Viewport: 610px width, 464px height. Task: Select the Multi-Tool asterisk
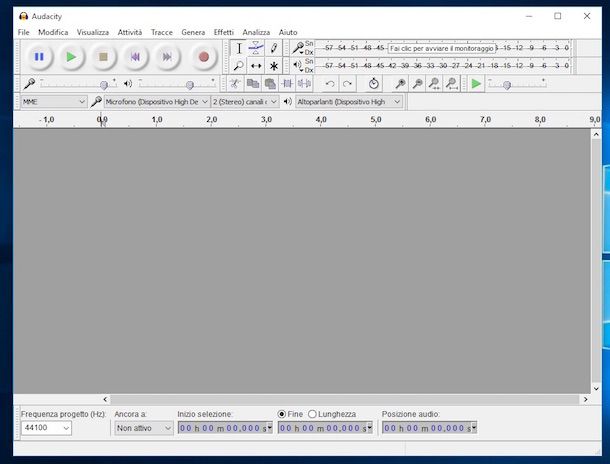tap(273, 66)
